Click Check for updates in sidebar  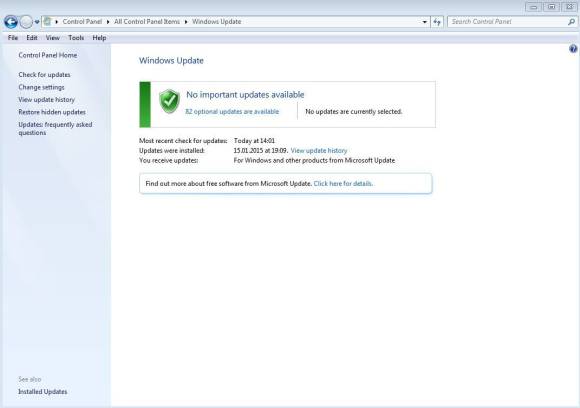[44, 75]
